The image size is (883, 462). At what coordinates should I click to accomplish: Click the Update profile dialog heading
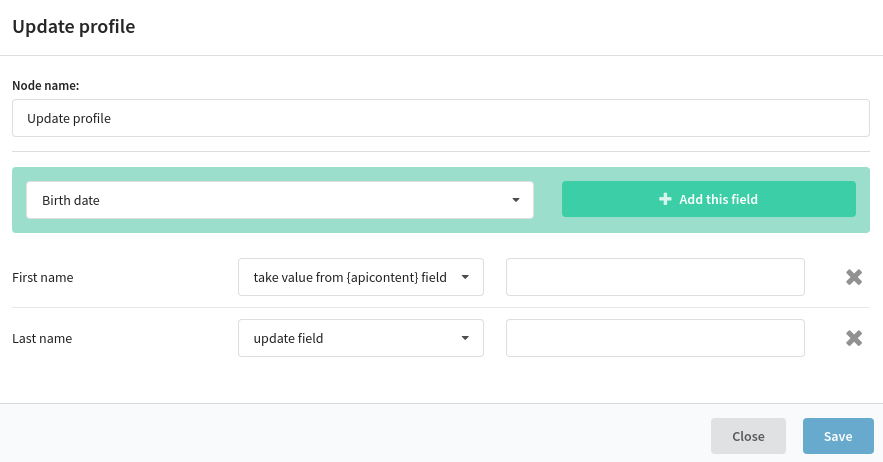pyautogui.click(x=74, y=26)
